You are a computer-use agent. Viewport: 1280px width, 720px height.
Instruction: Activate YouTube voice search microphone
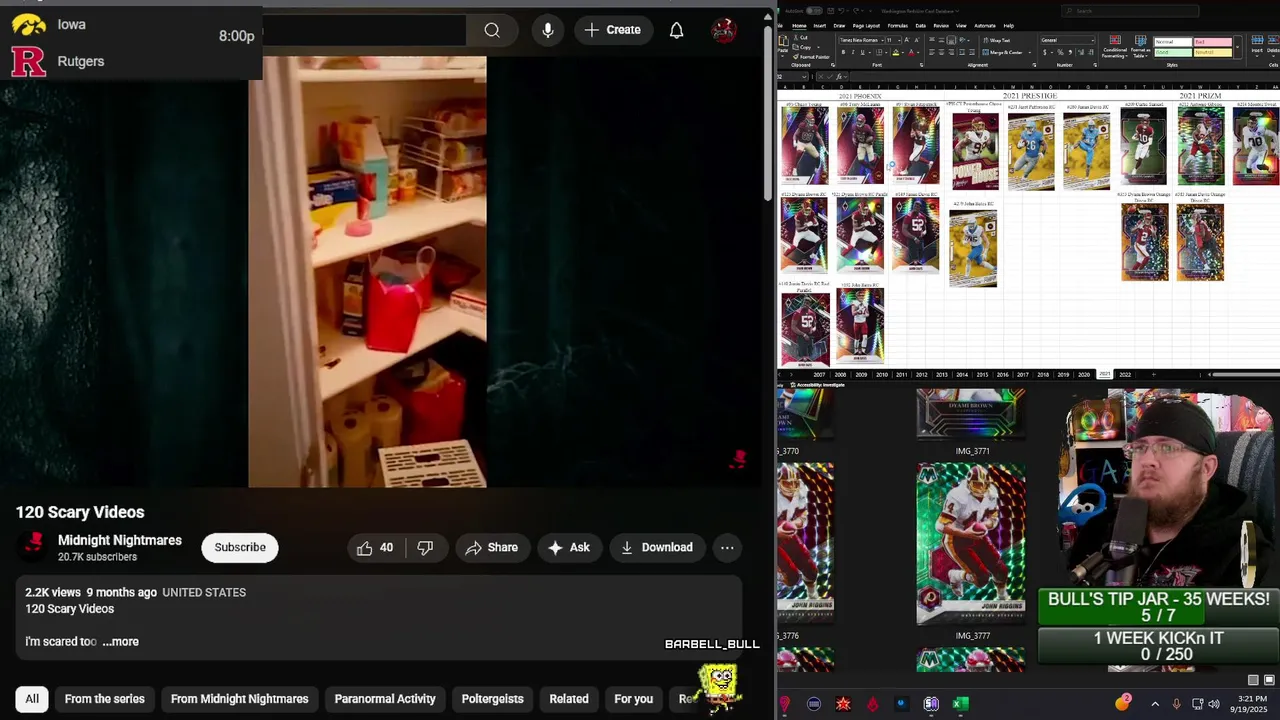(547, 30)
